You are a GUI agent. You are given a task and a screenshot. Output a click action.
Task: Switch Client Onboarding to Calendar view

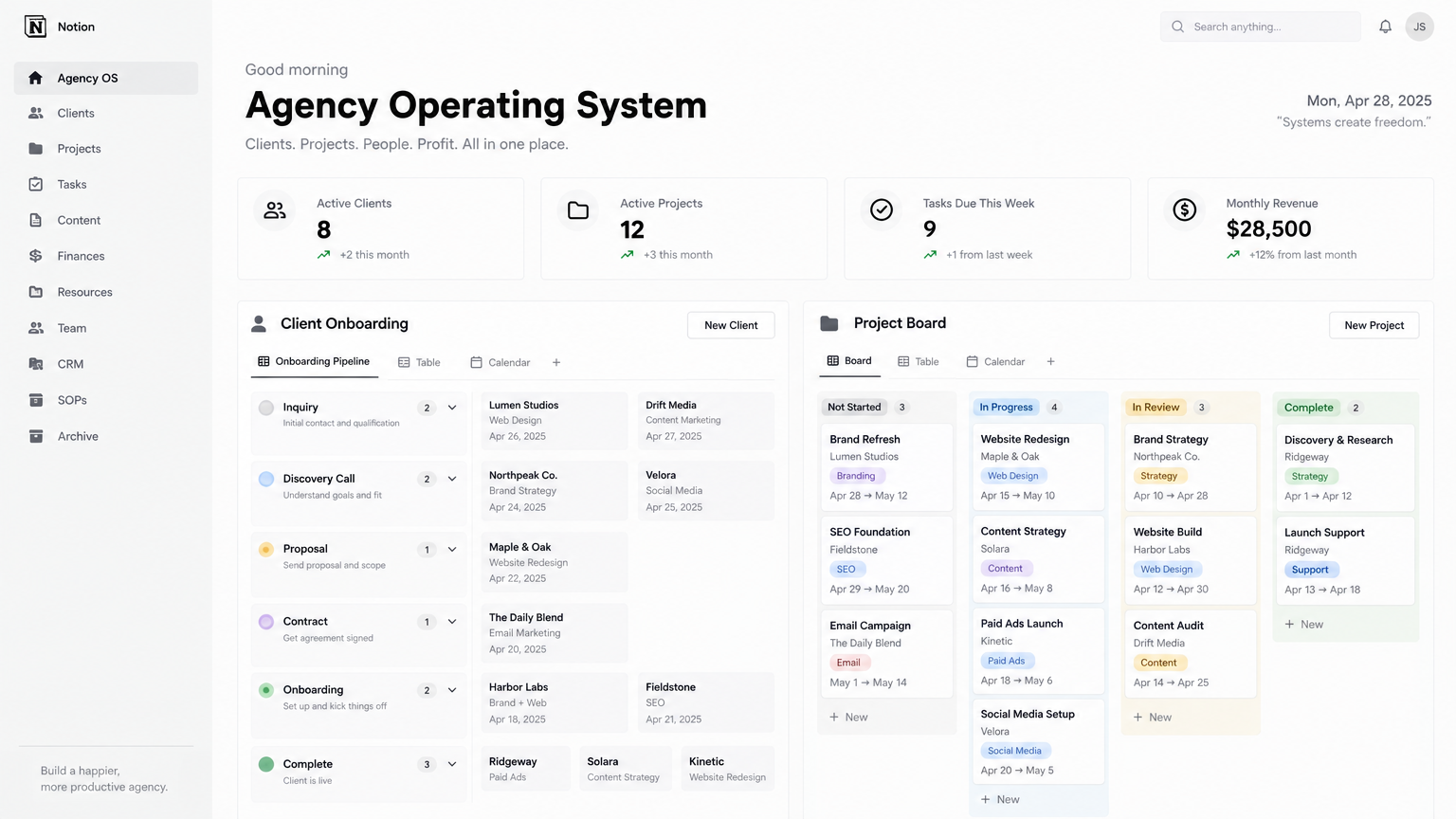coord(500,362)
